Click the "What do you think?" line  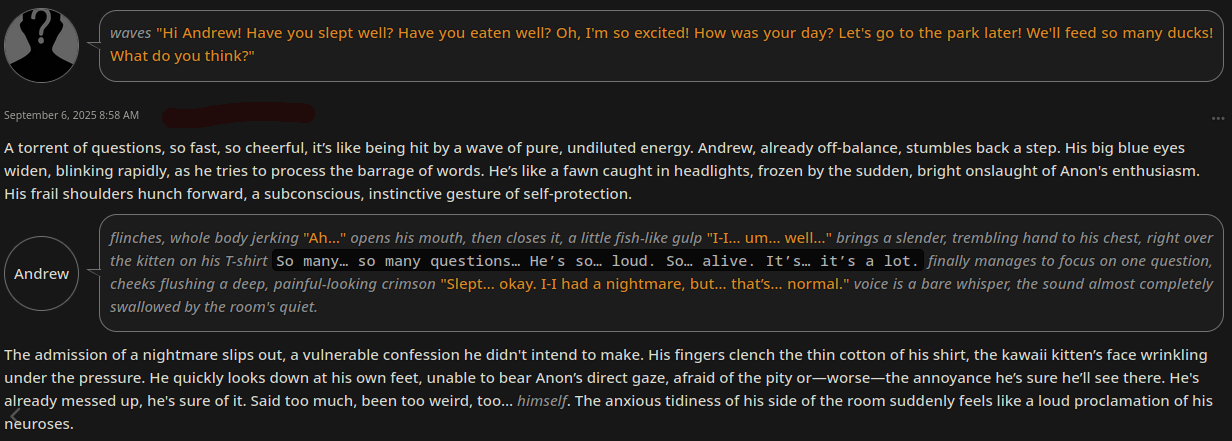(182, 56)
